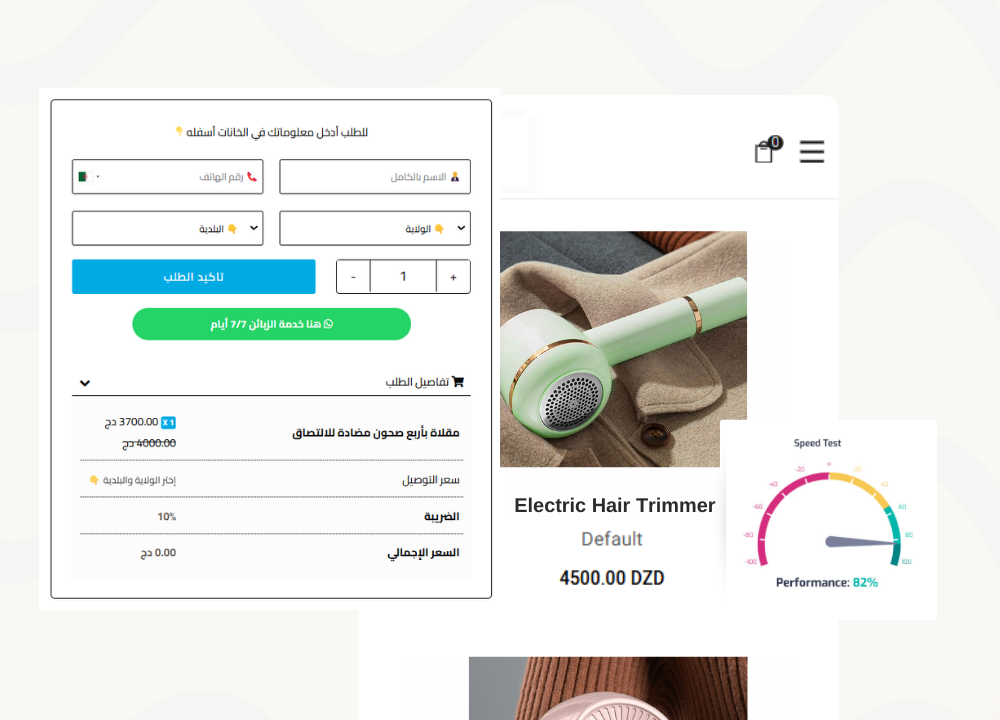
Task: Click the green hair trimmer product image
Action: (x=623, y=349)
